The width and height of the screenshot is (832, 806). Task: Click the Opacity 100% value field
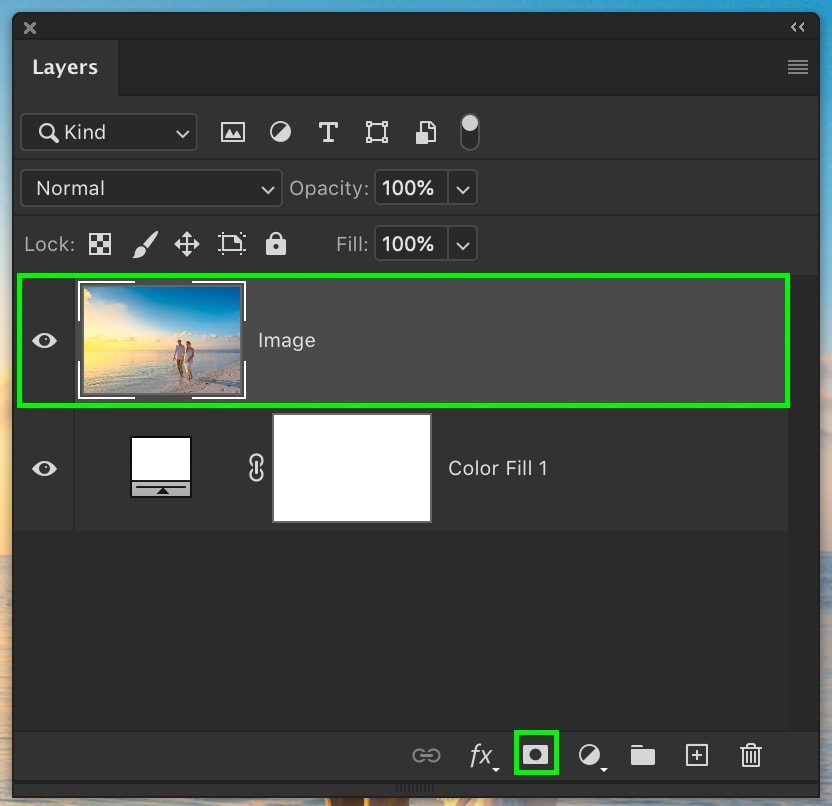point(411,188)
